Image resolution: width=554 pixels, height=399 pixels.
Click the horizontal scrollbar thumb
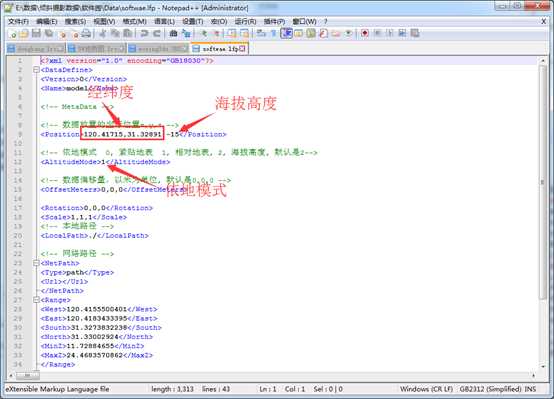[x=28, y=375]
